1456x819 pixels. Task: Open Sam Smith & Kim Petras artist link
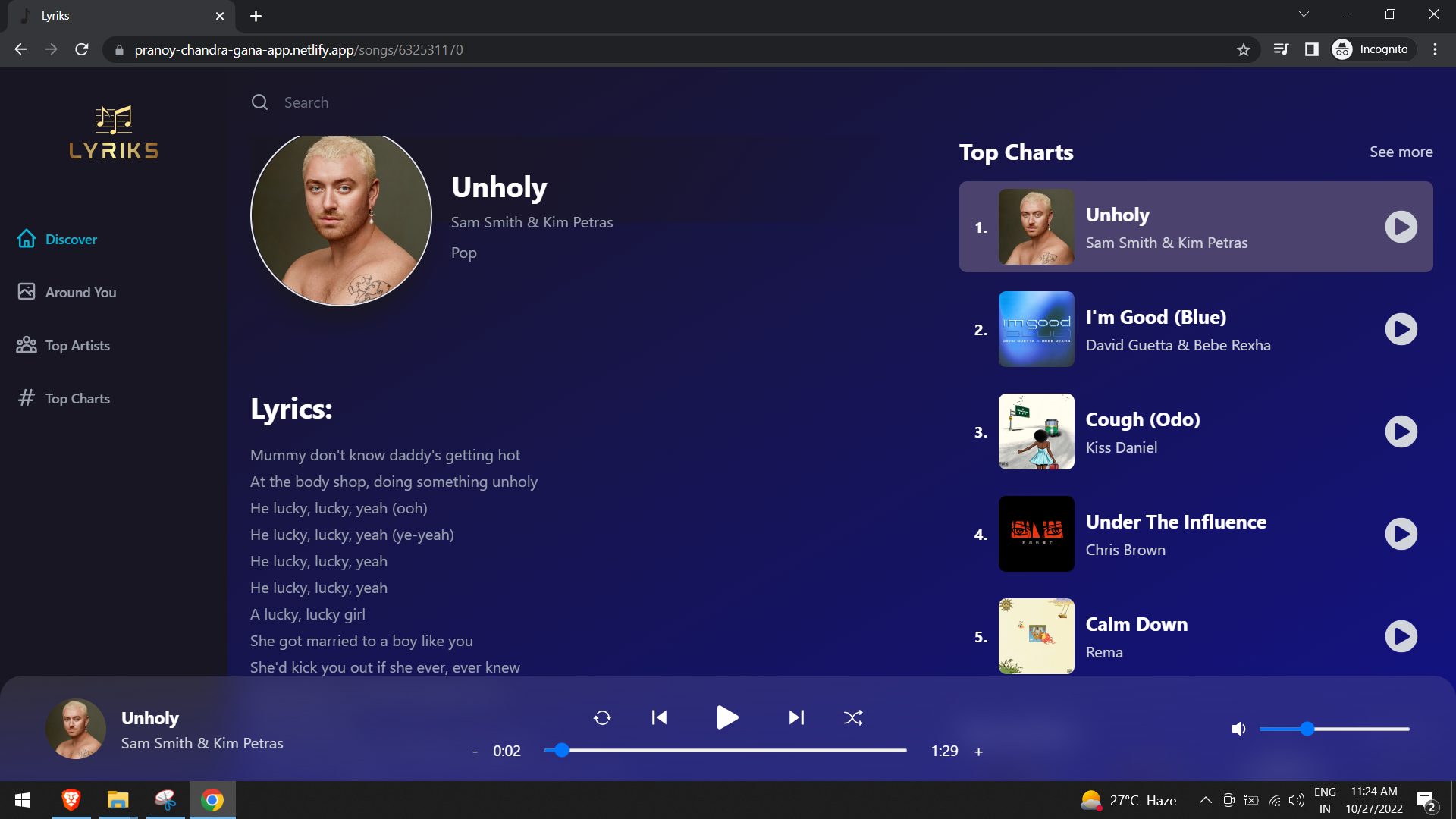click(x=532, y=222)
